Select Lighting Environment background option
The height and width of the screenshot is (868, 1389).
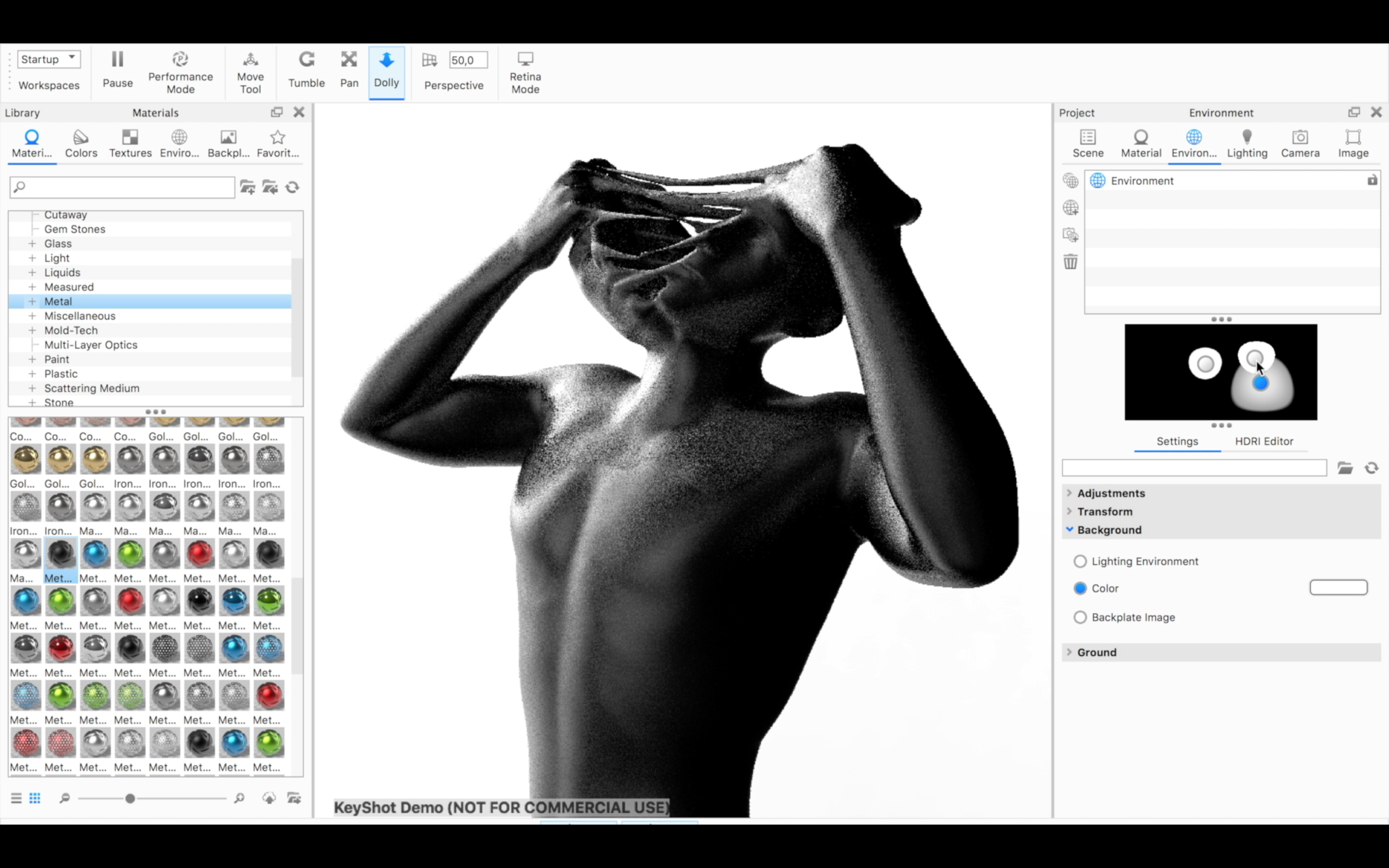coord(1080,561)
